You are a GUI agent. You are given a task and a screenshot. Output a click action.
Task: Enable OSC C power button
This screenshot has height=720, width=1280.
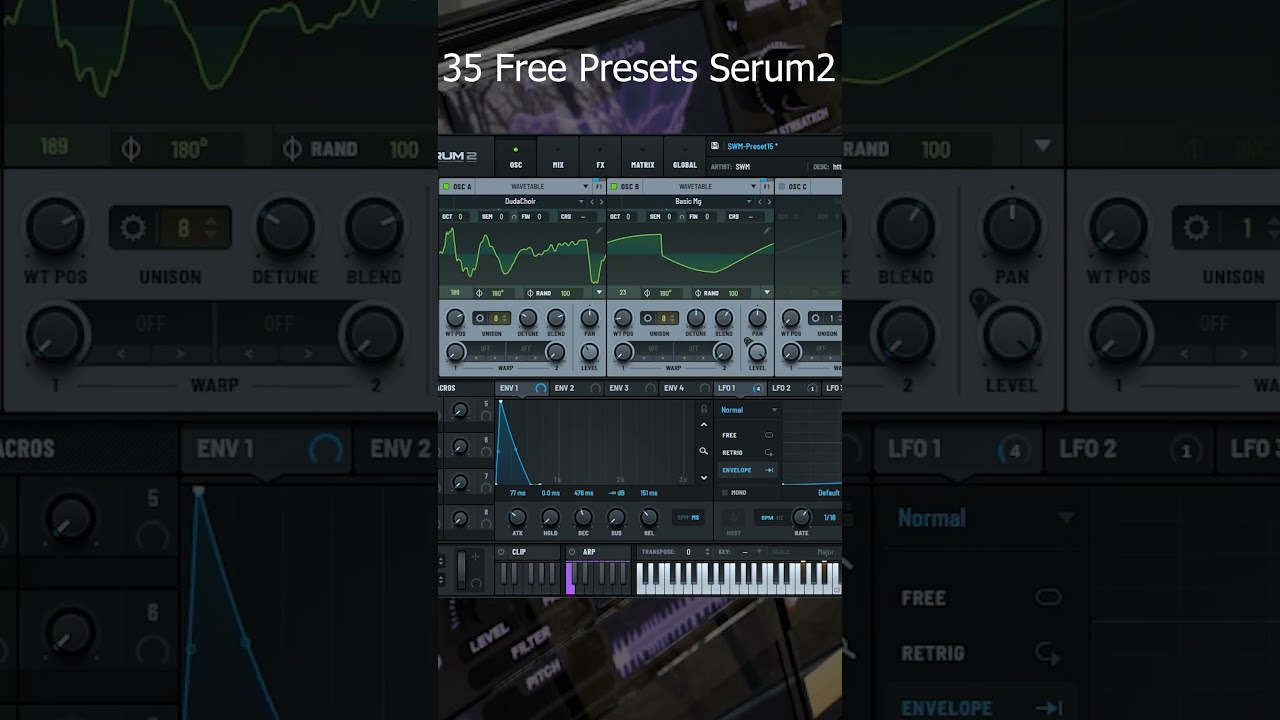pos(782,186)
